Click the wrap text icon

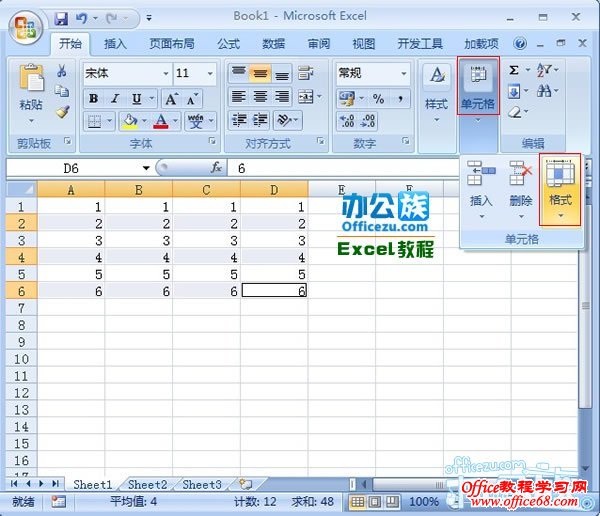305,73
